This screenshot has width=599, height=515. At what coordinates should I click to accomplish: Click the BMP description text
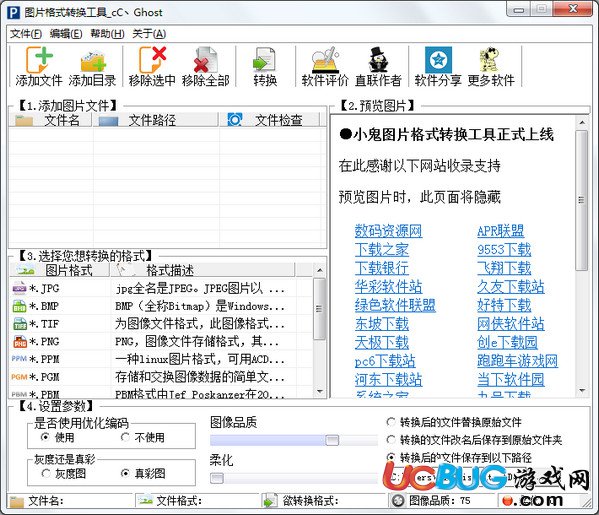point(200,306)
